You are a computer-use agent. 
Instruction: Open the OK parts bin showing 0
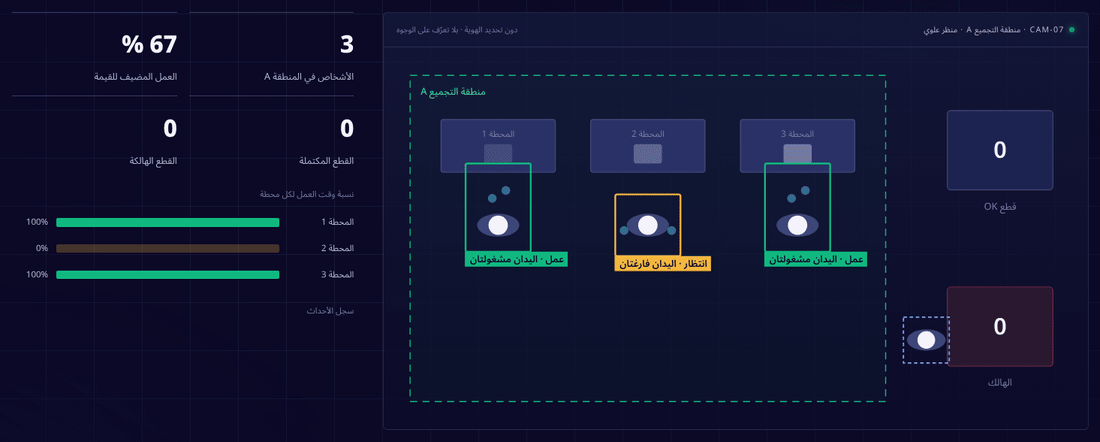tap(1000, 150)
